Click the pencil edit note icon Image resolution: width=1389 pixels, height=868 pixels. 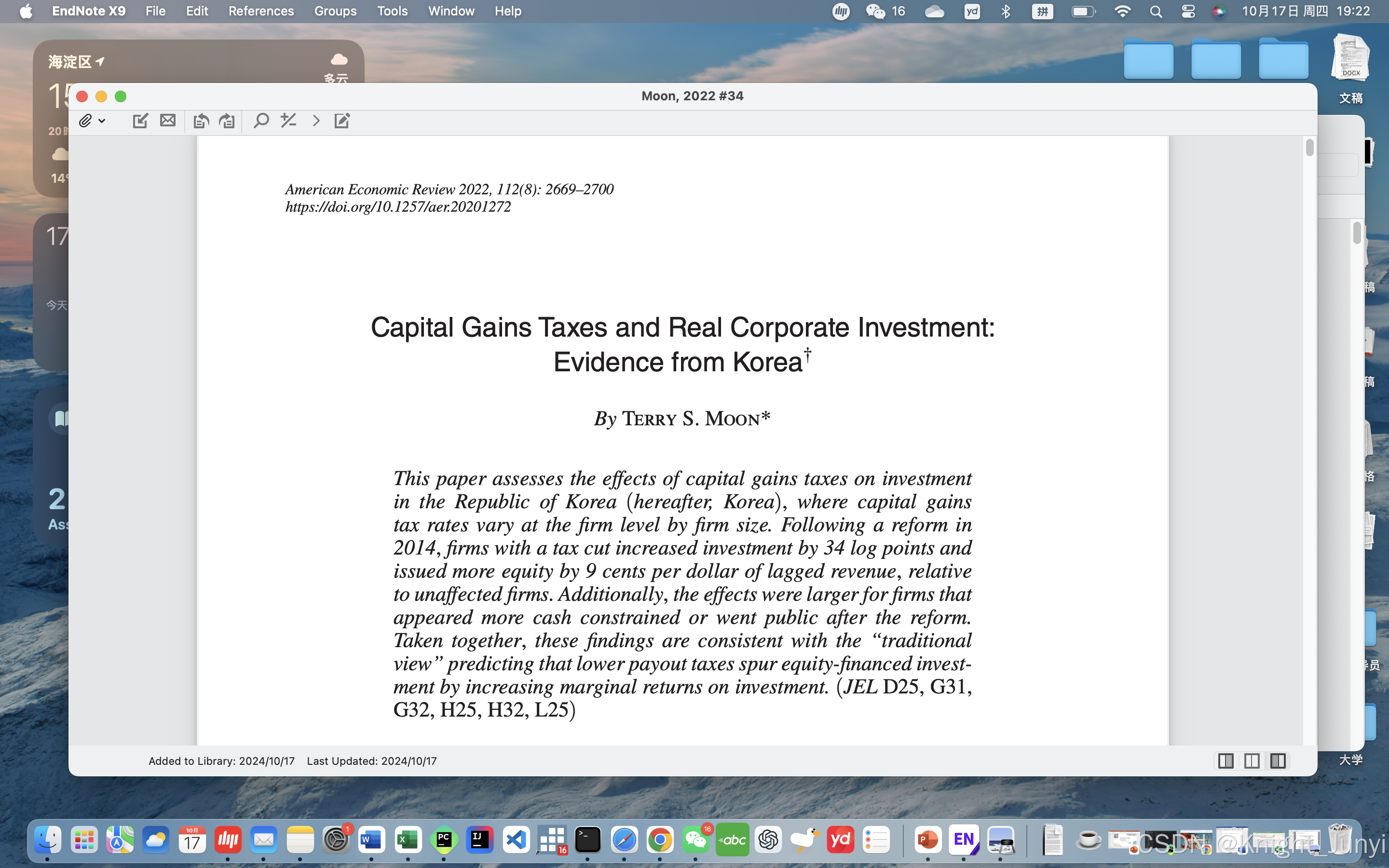(342, 121)
